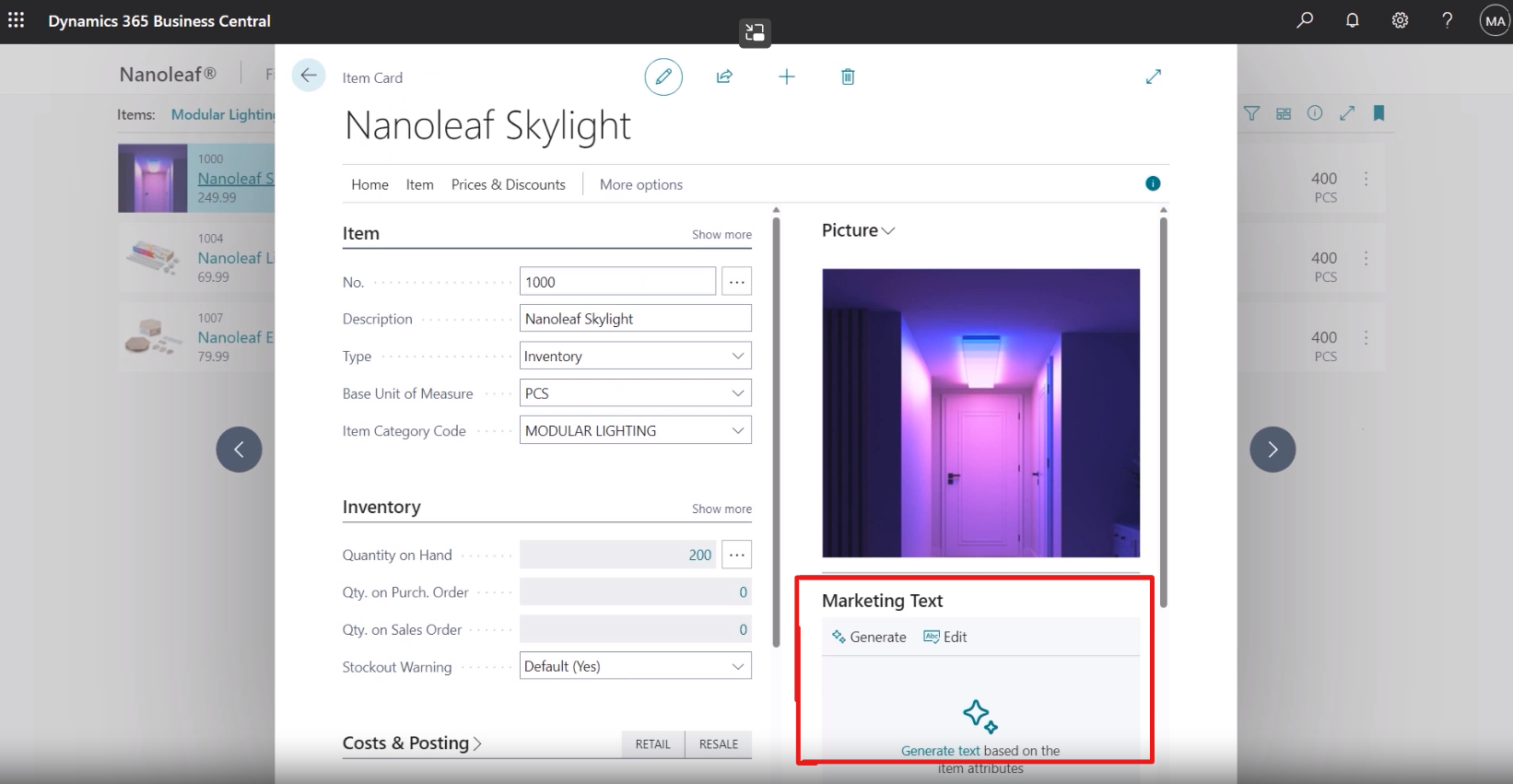Click the item picture of purple hallway
The width and height of the screenshot is (1513, 784).
tap(980, 413)
